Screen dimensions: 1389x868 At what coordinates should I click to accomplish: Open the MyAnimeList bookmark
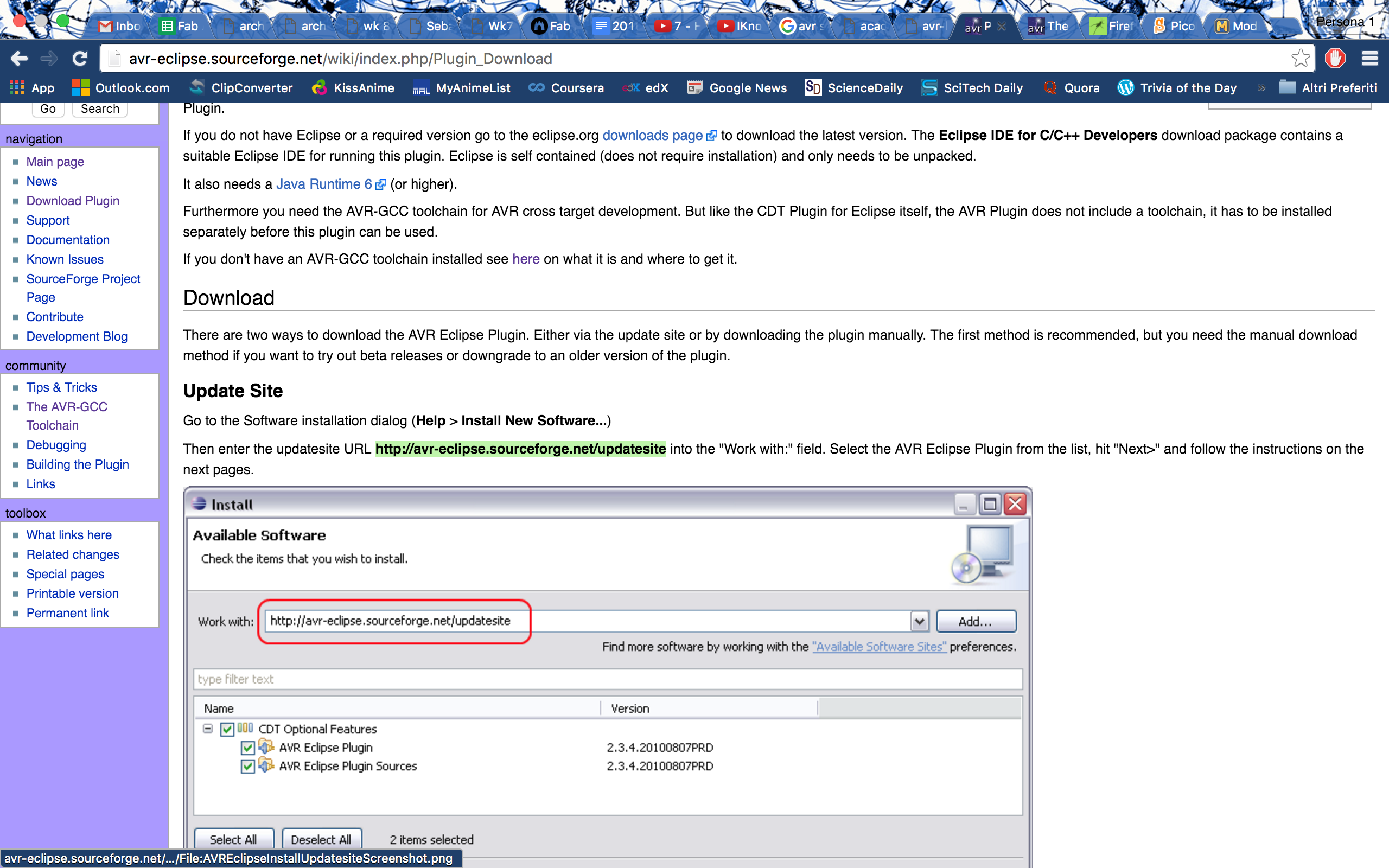462,88
